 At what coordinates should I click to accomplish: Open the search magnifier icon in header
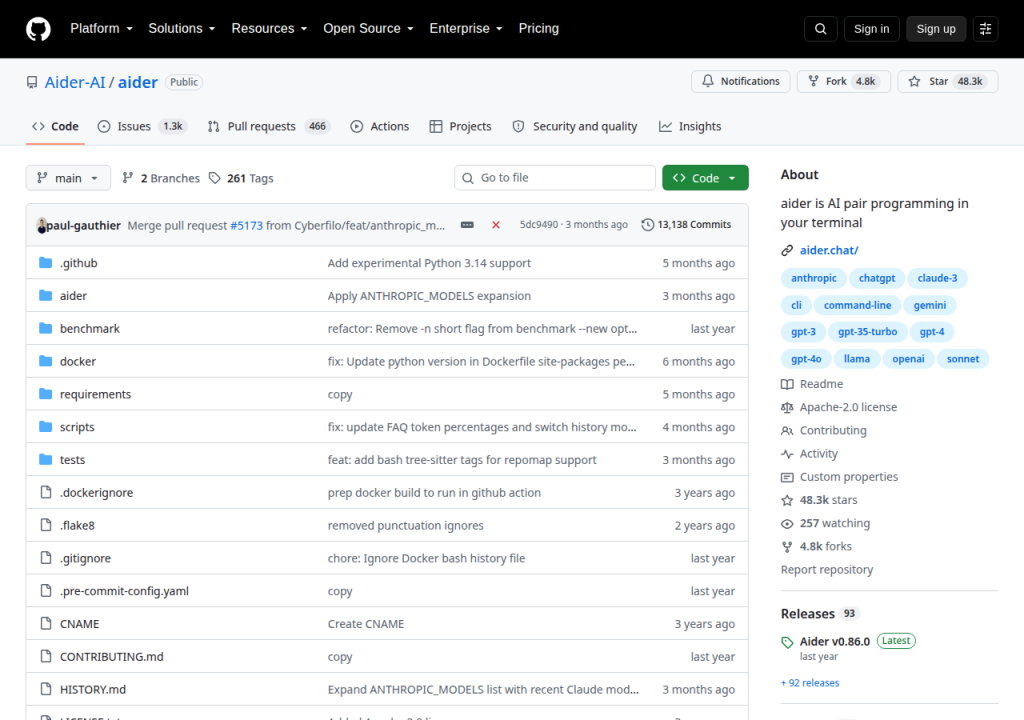click(820, 29)
